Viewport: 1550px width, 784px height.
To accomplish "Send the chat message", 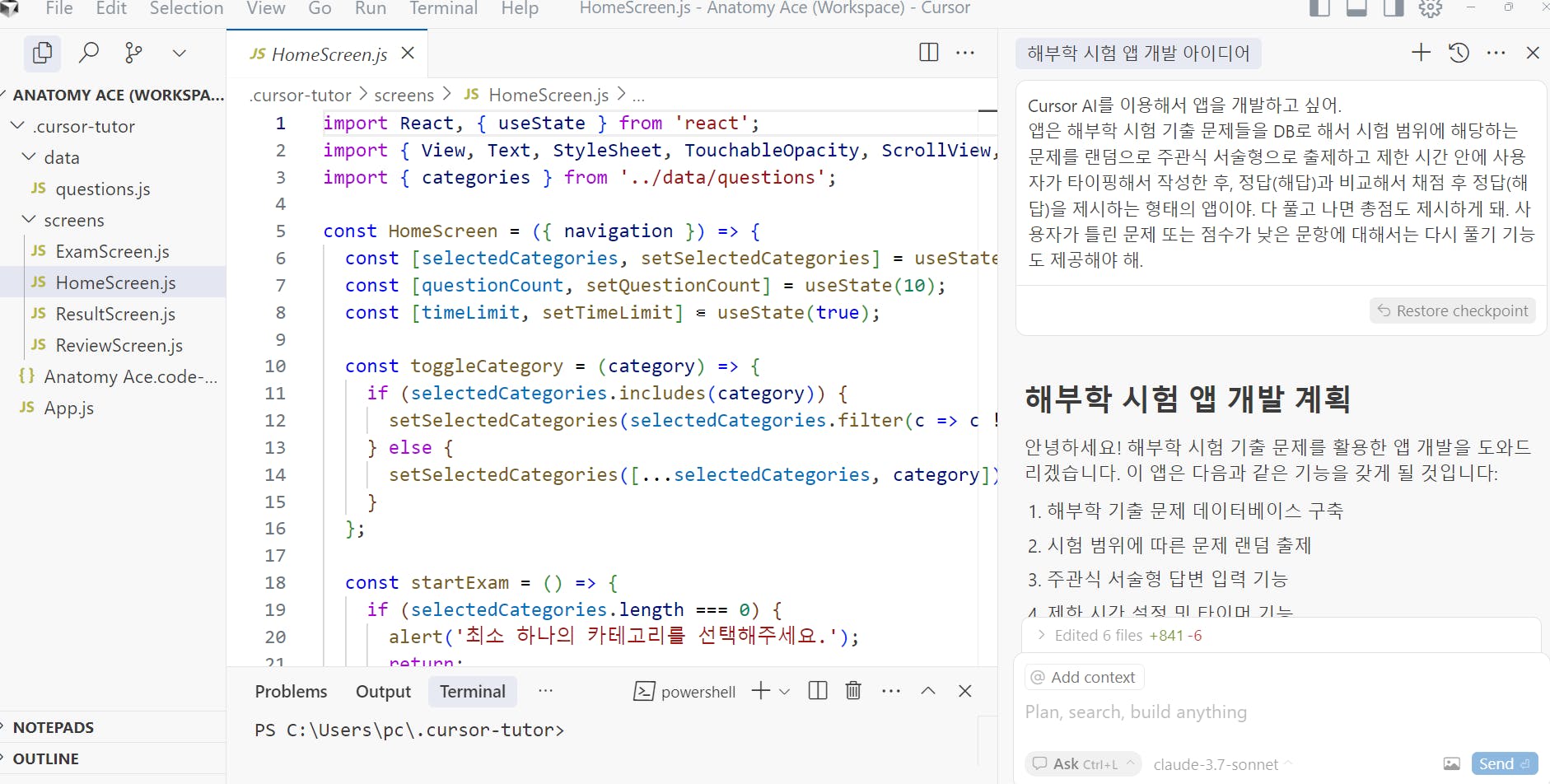I will (x=1504, y=764).
